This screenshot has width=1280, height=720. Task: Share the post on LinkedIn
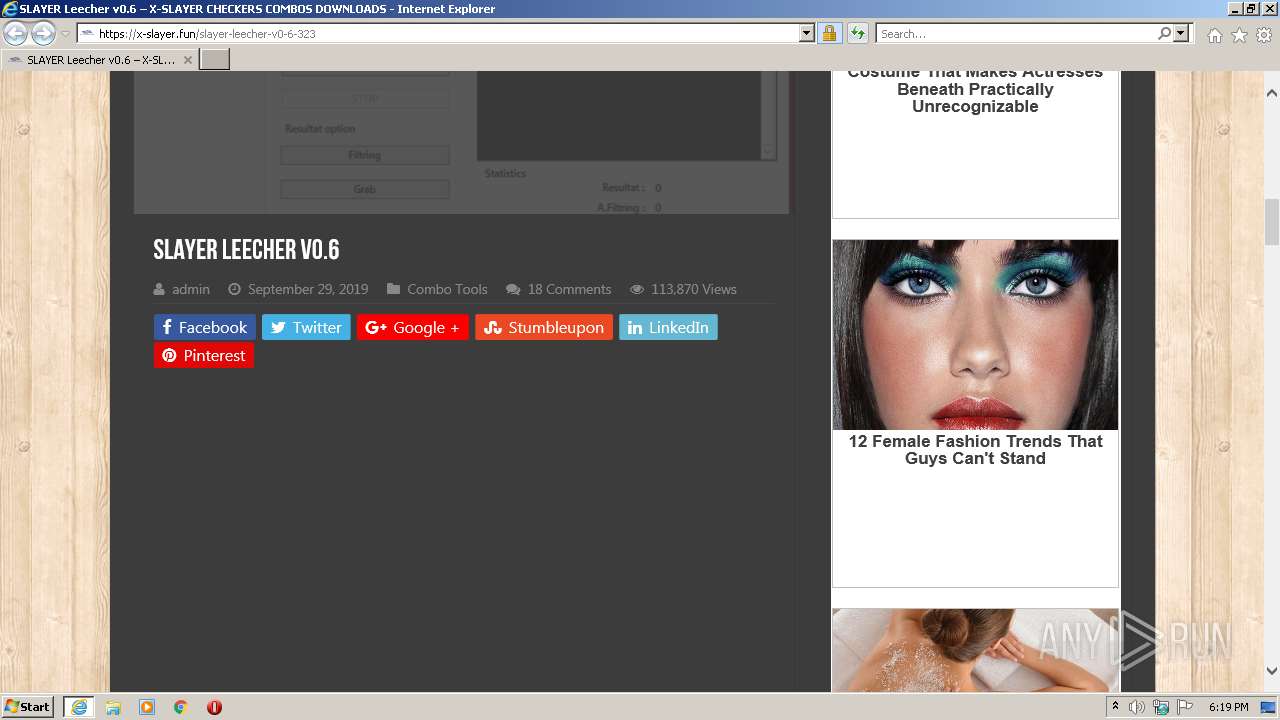pos(668,327)
